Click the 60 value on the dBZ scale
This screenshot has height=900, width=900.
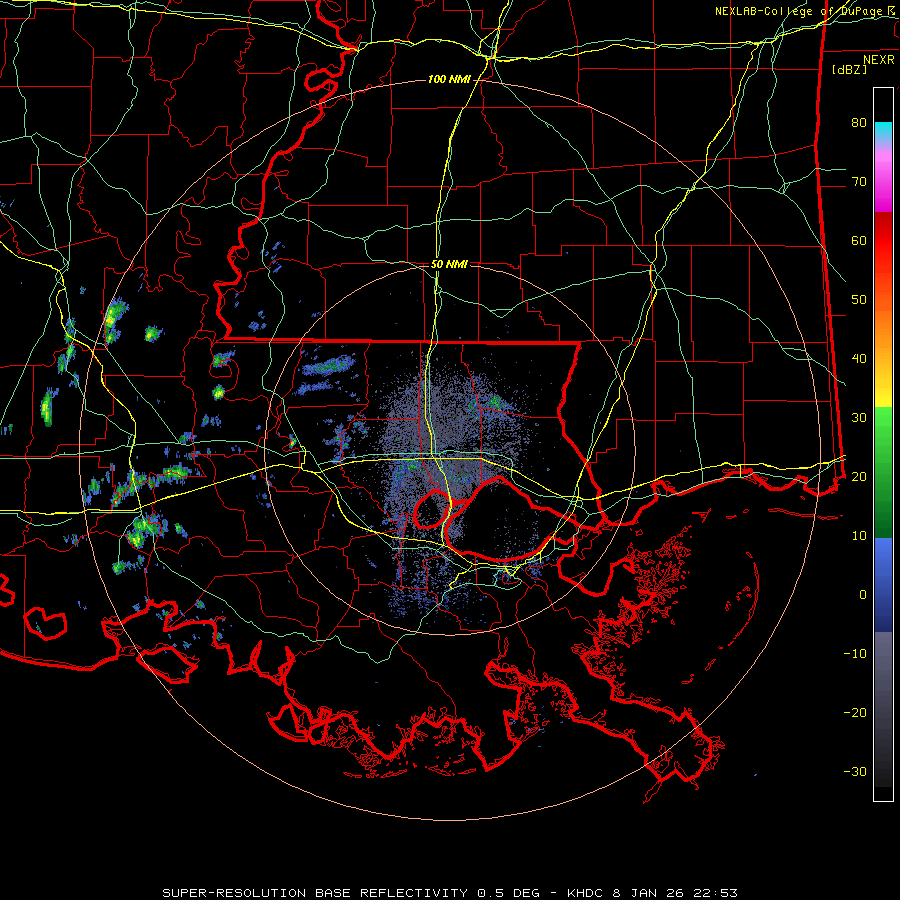(859, 240)
